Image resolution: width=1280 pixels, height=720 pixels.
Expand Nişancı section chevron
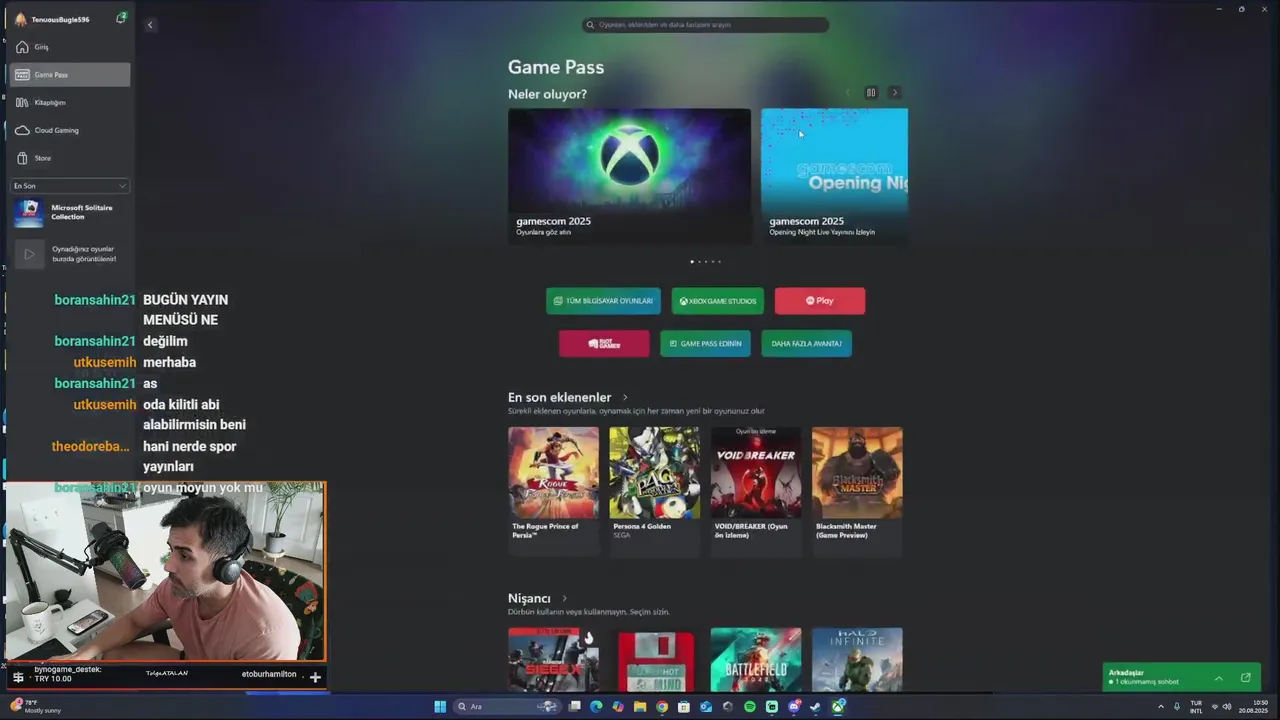point(564,599)
